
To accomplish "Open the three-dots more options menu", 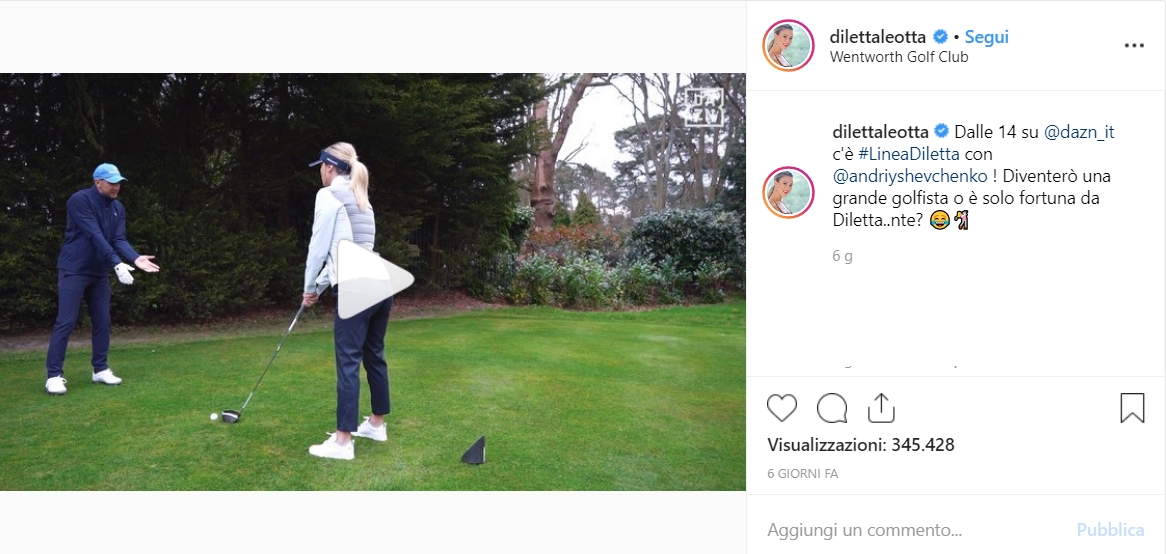I will 1134,45.
